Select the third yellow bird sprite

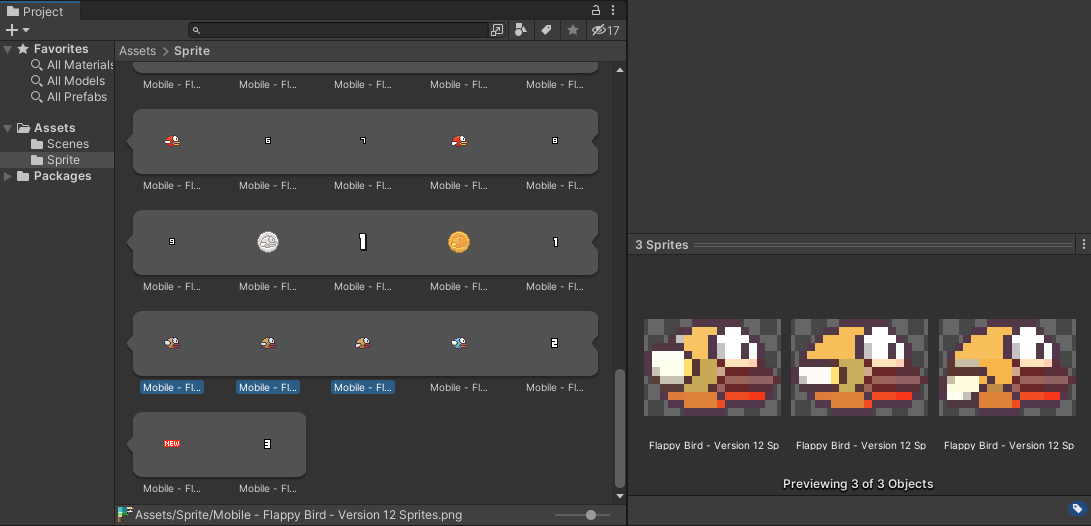363,342
